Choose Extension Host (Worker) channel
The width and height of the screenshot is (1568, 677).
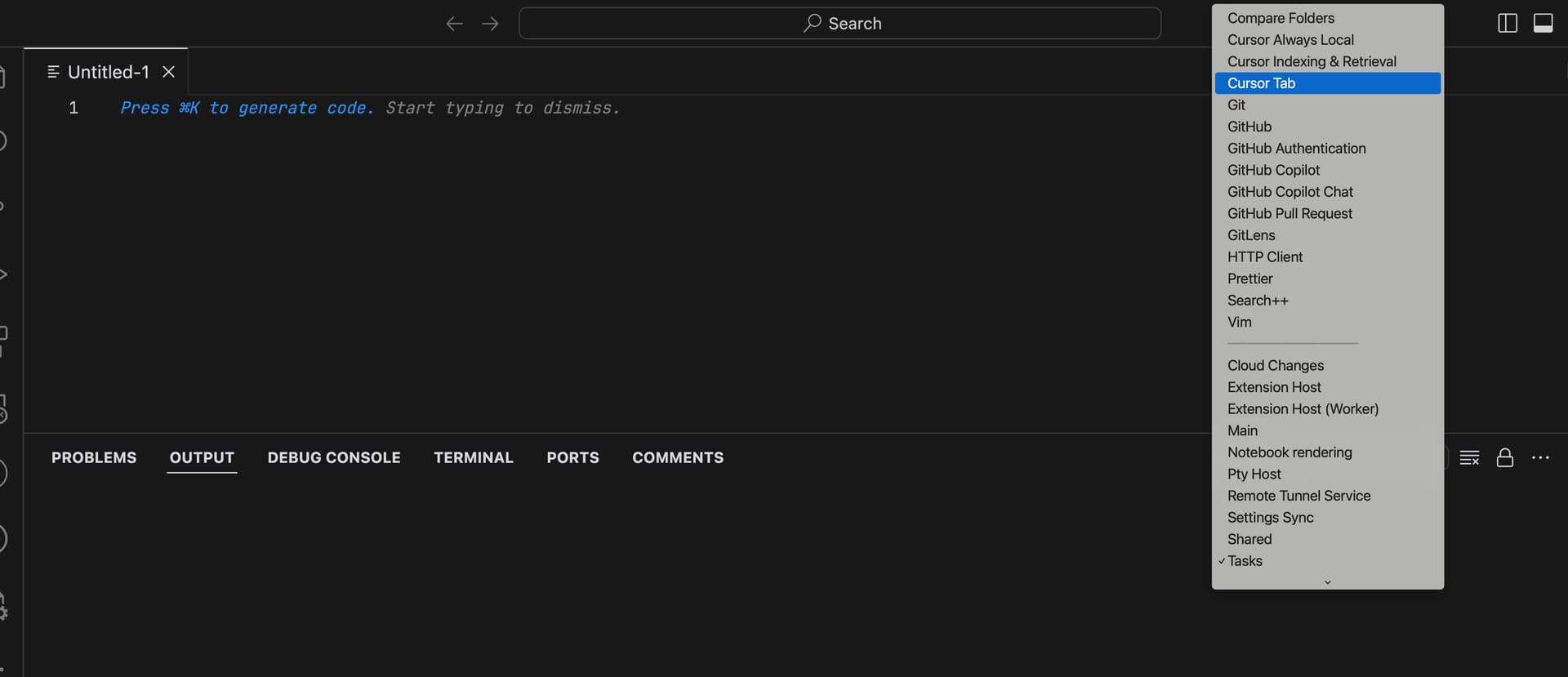(x=1328, y=409)
